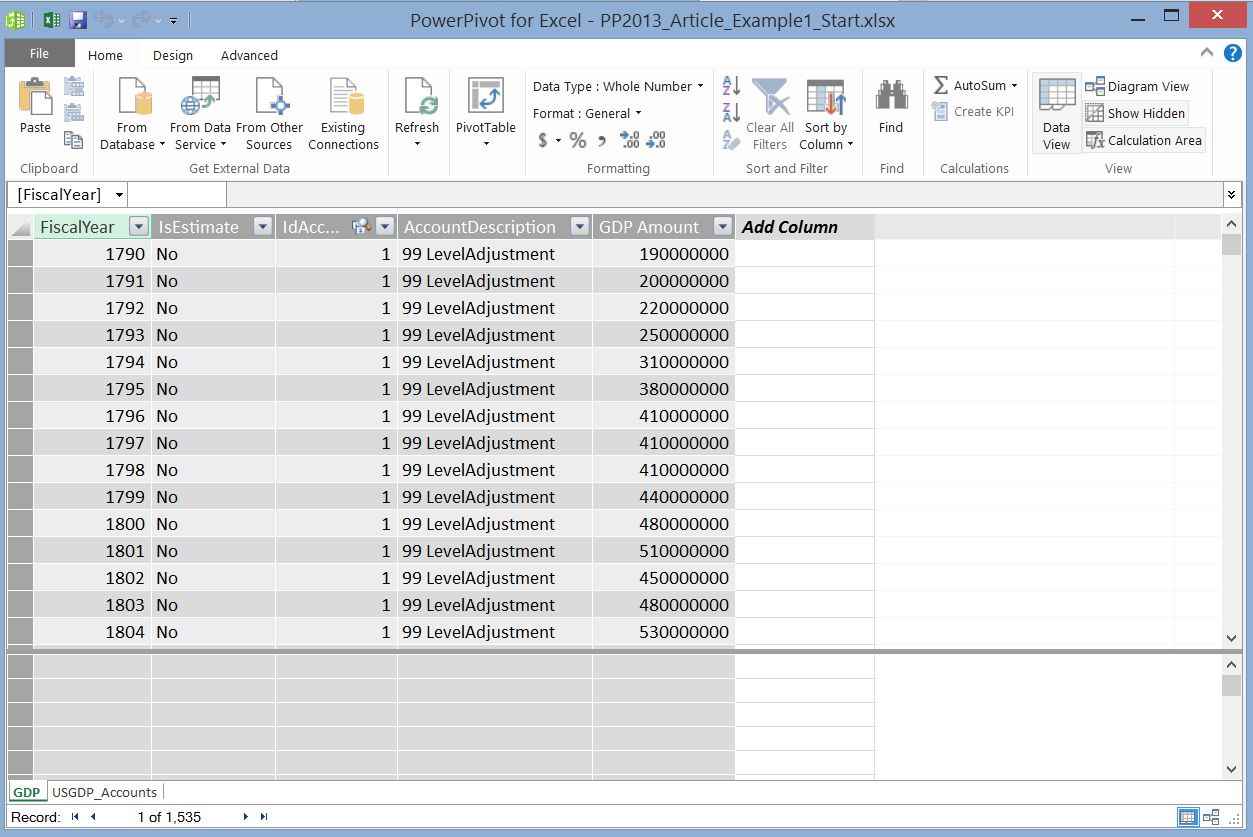Apply currency format to GDP Amount
The image size is (1253, 837).
click(x=543, y=141)
